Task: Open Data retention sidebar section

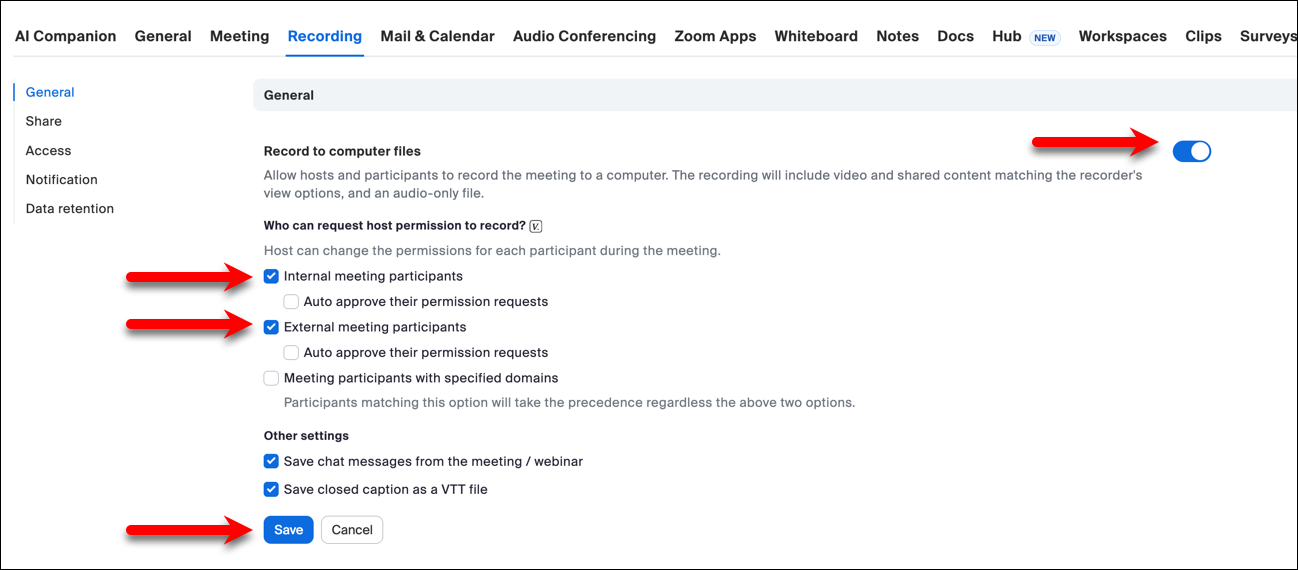Action: pos(70,209)
